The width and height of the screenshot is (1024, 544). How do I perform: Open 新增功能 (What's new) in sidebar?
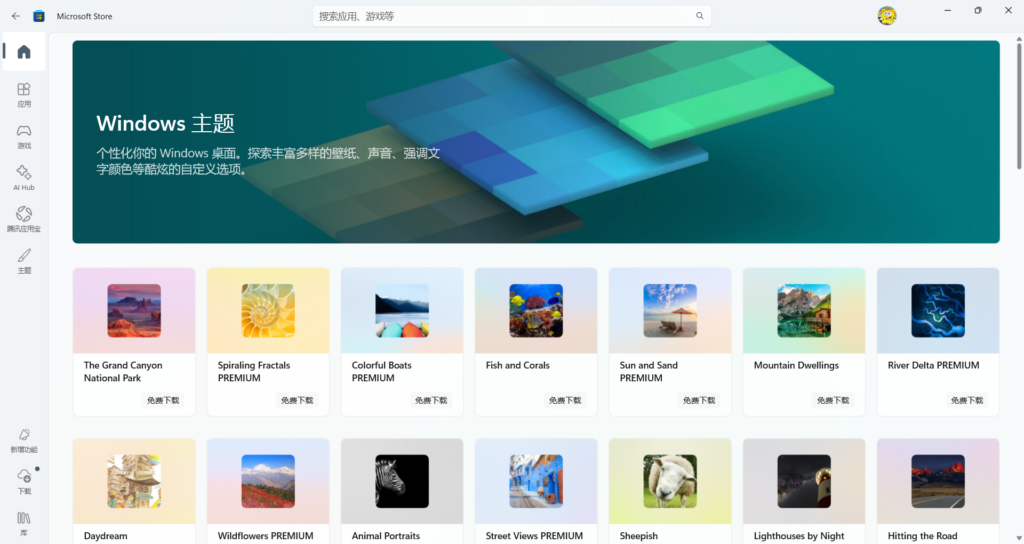tap(24, 440)
